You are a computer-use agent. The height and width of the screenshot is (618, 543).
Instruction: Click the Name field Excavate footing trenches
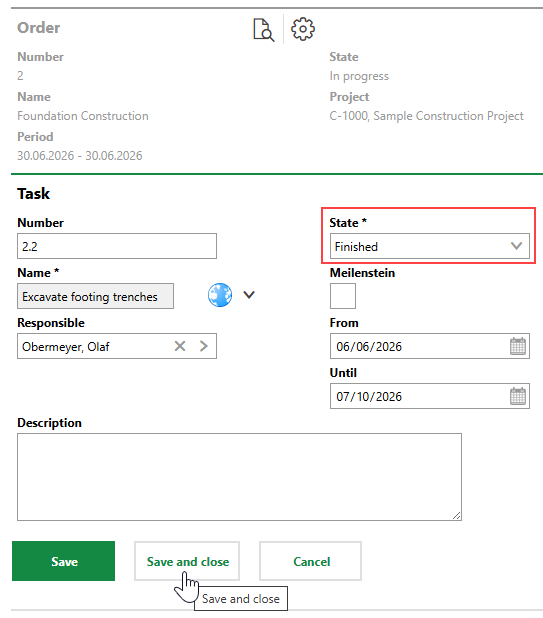click(x=95, y=296)
